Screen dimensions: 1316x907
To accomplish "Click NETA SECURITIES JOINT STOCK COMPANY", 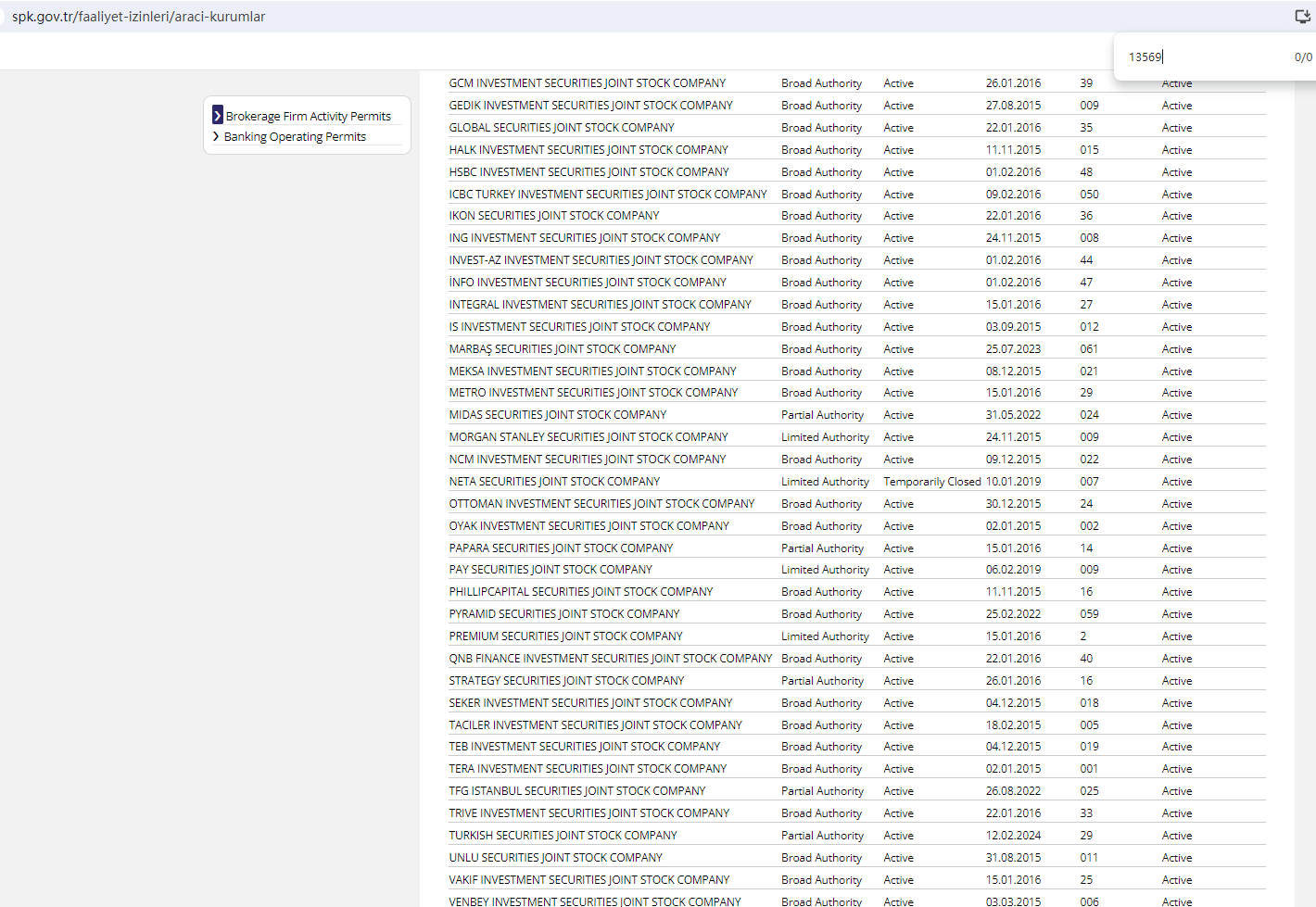I will pos(555,482).
